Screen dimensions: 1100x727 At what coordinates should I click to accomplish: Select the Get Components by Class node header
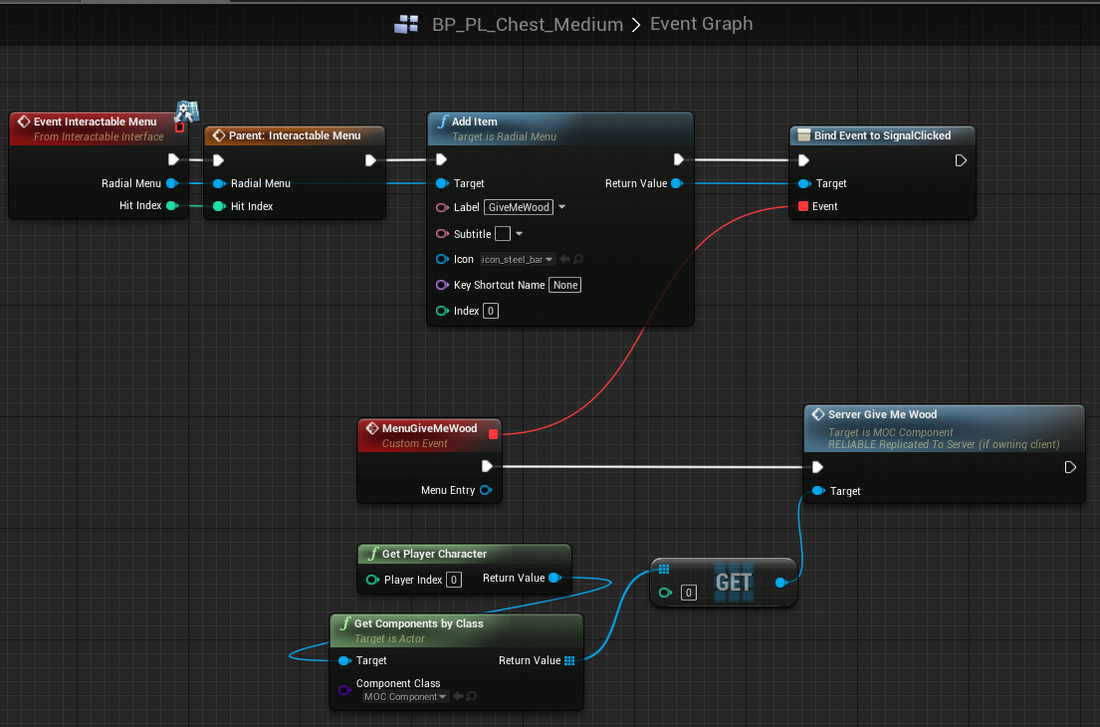pyautogui.click(x=456, y=630)
